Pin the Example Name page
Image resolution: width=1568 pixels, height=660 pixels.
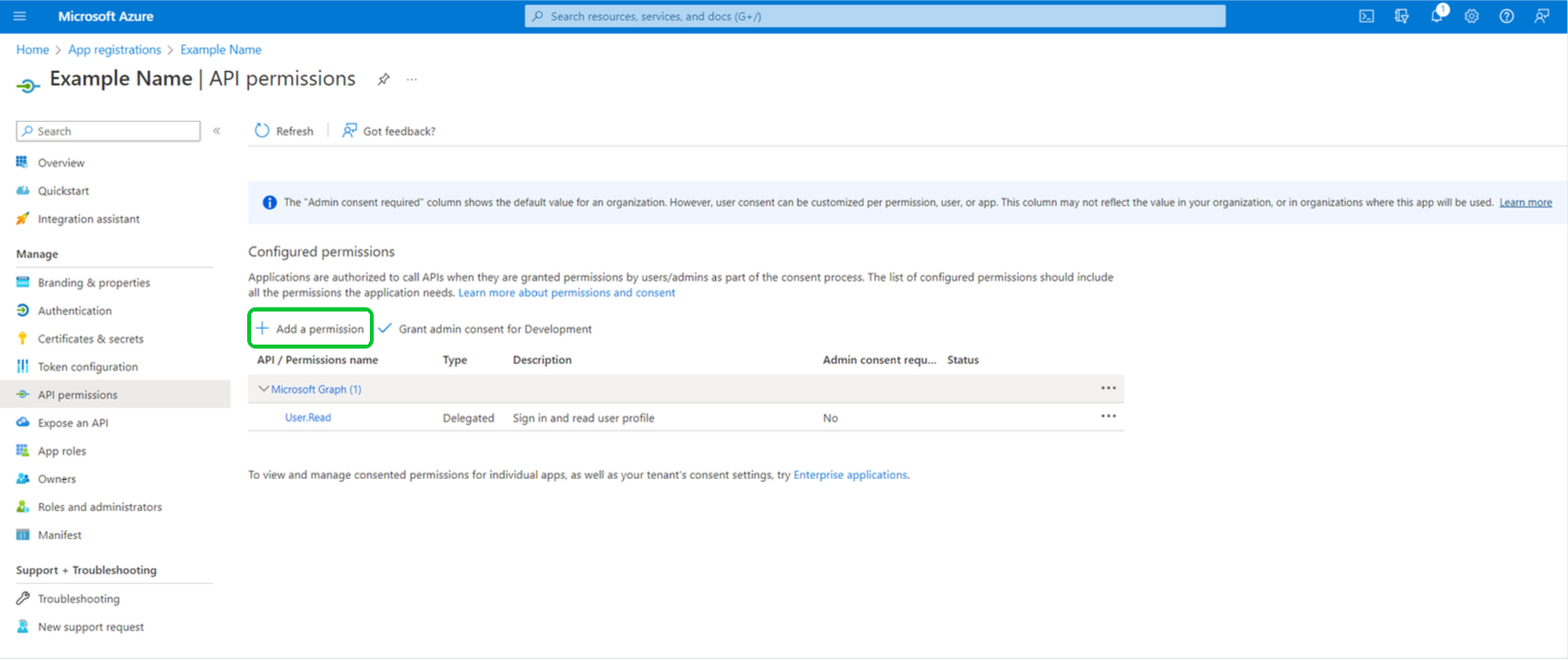pyautogui.click(x=383, y=80)
